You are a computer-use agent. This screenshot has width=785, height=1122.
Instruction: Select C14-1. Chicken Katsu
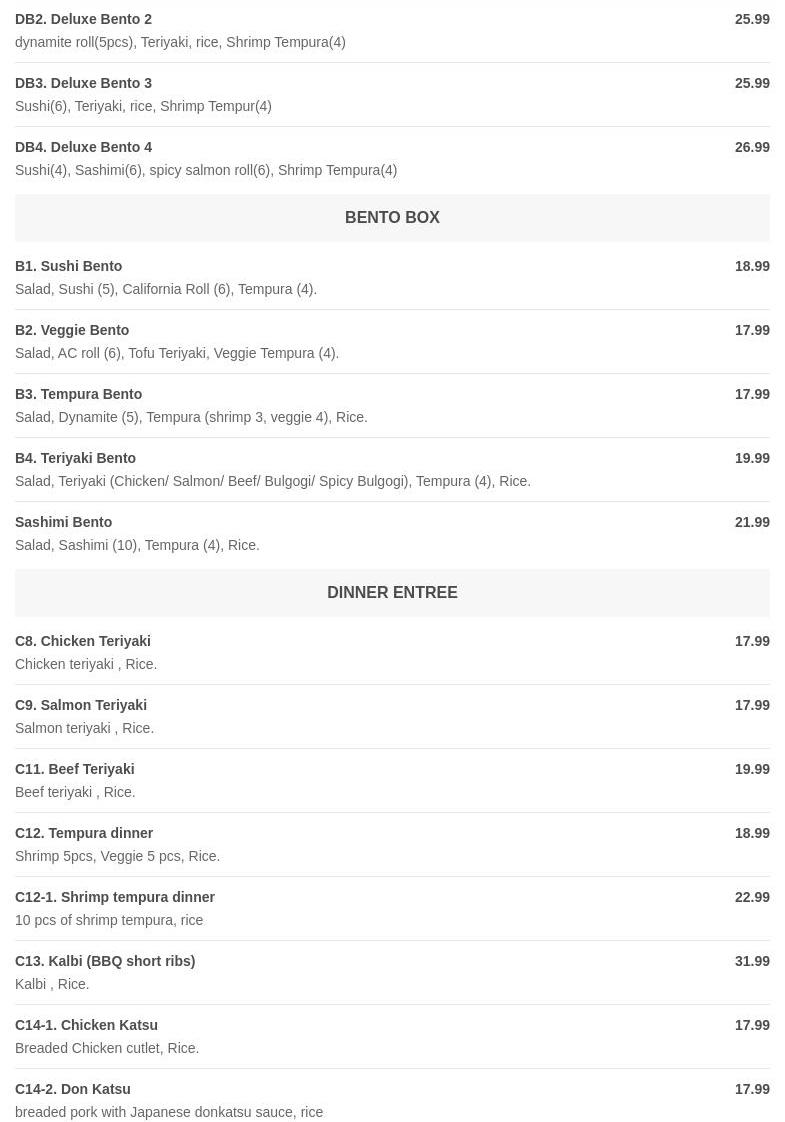87,1026
